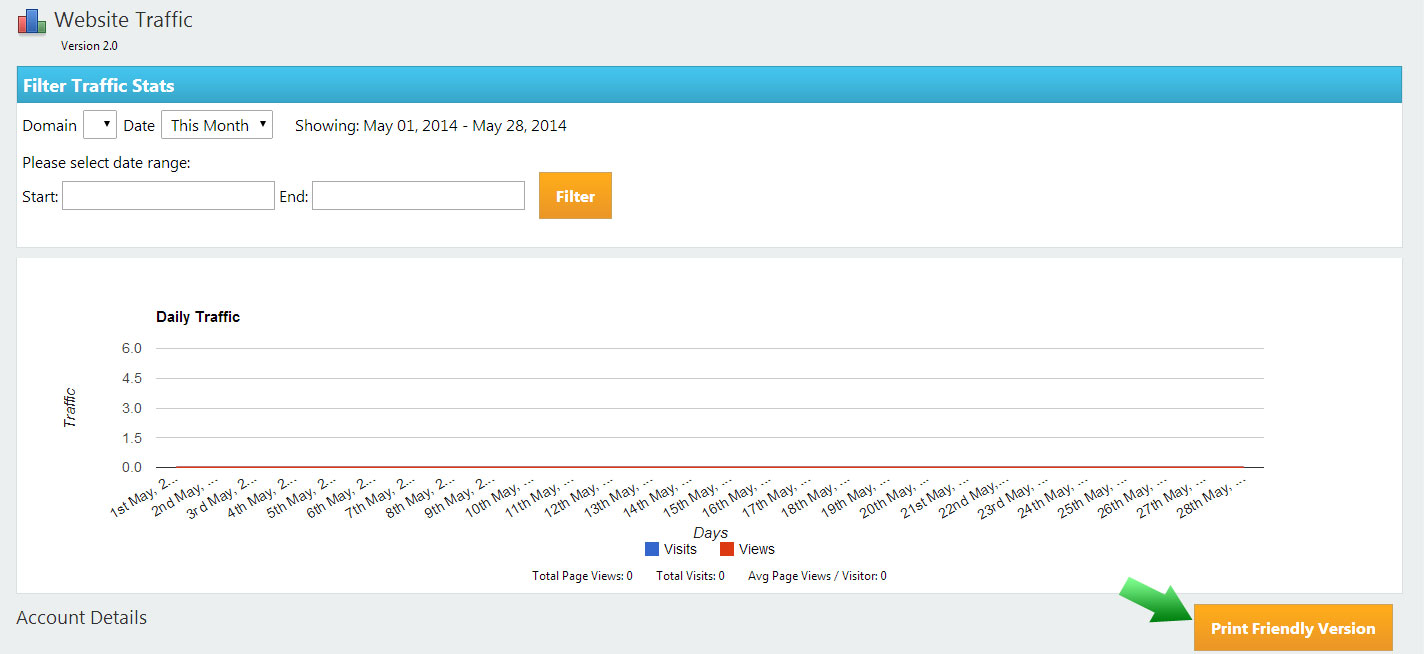Screen dimensions: 1424x654
Task: Click the Version 2.0 text
Action: tap(89, 45)
